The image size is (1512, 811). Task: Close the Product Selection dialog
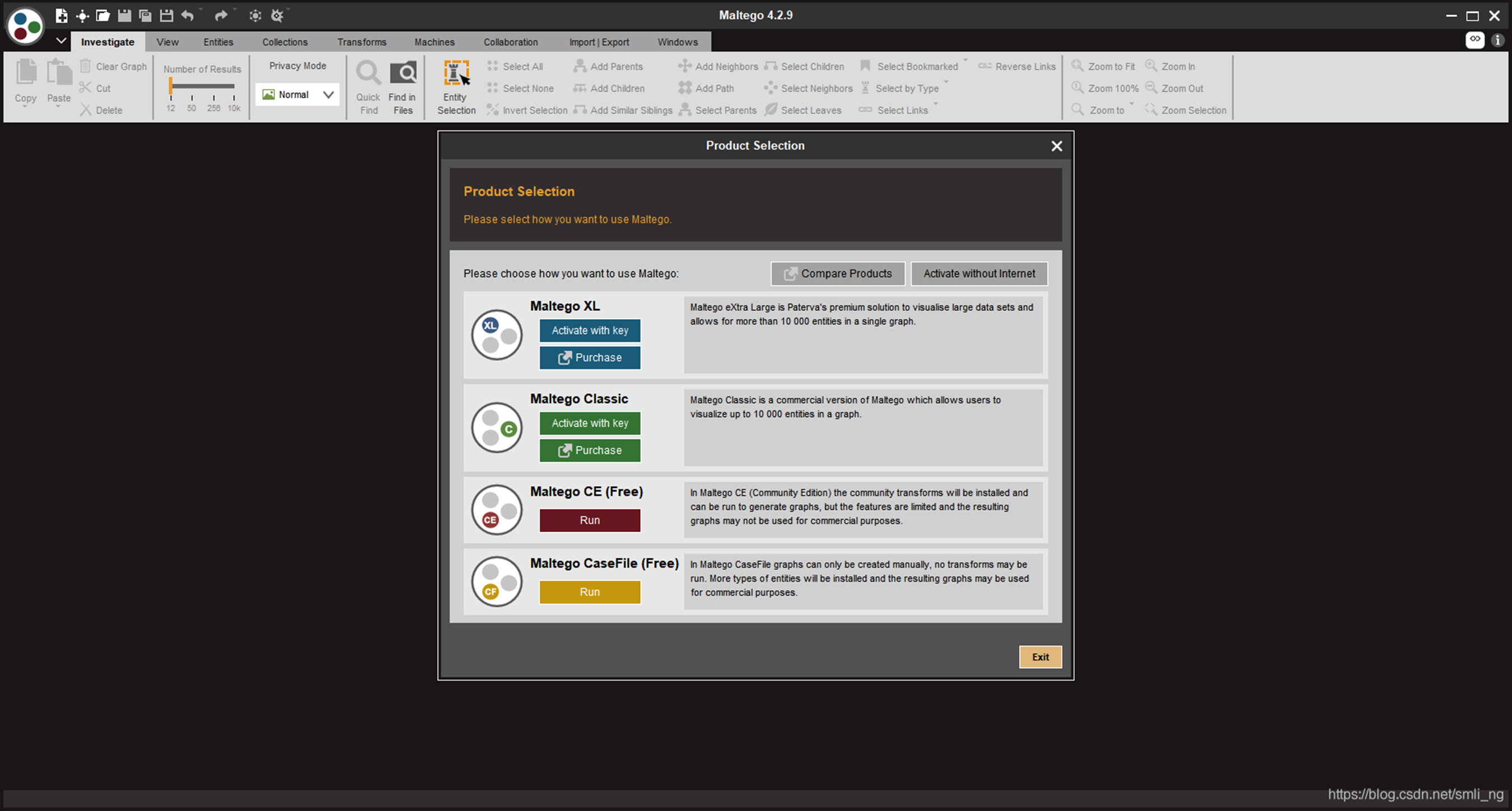pos(1056,146)
